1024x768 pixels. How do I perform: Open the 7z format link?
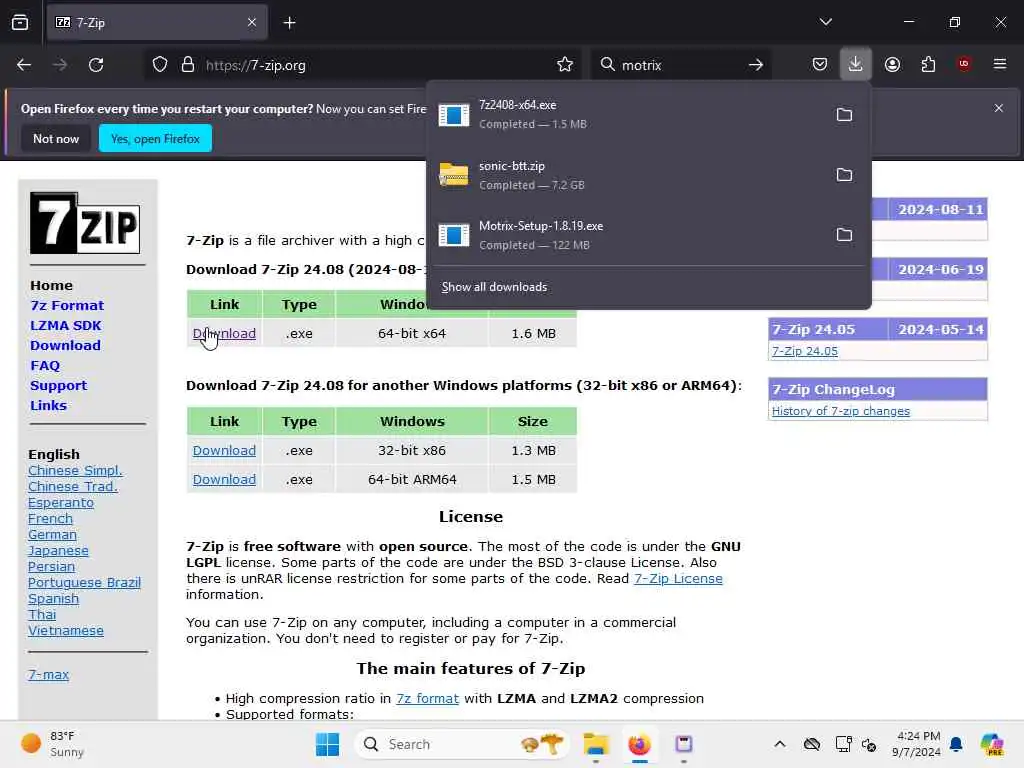427,699
